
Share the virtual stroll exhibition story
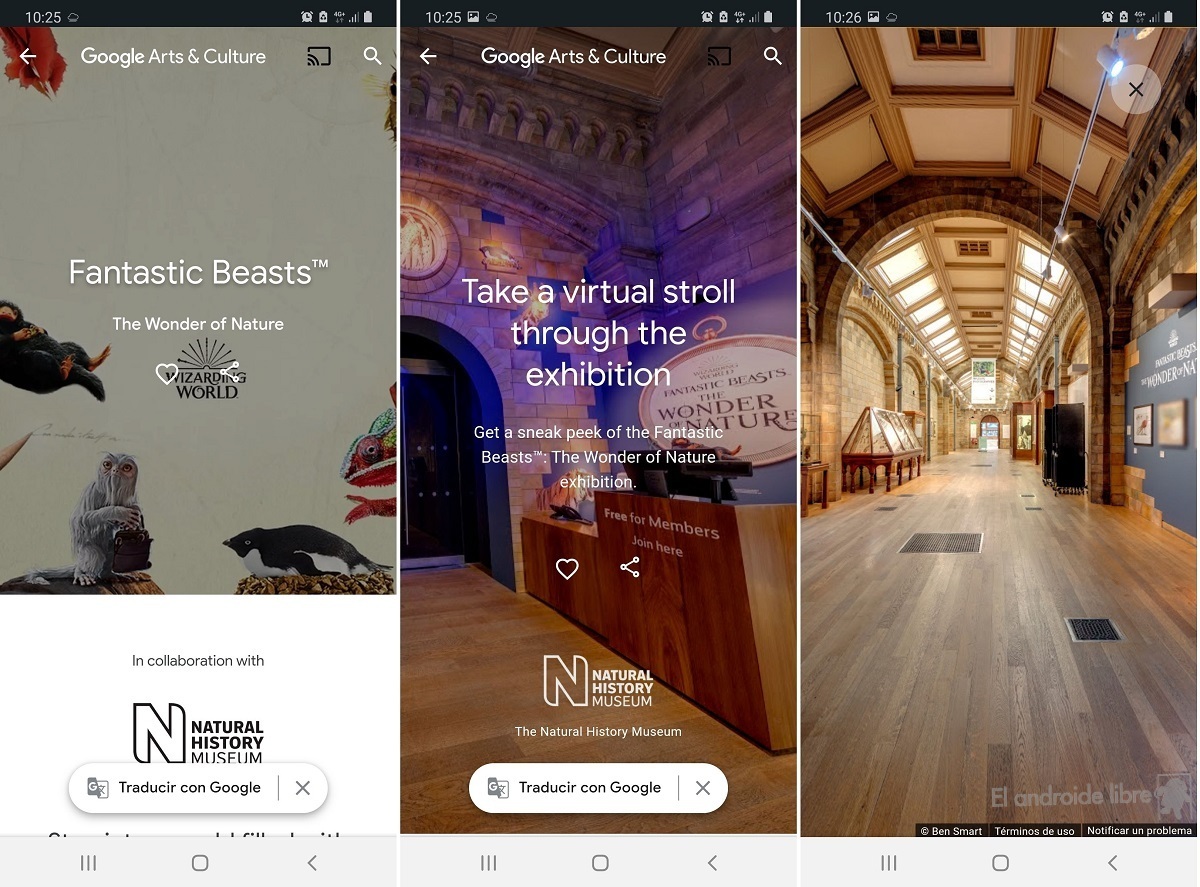(x=629, y=568)
